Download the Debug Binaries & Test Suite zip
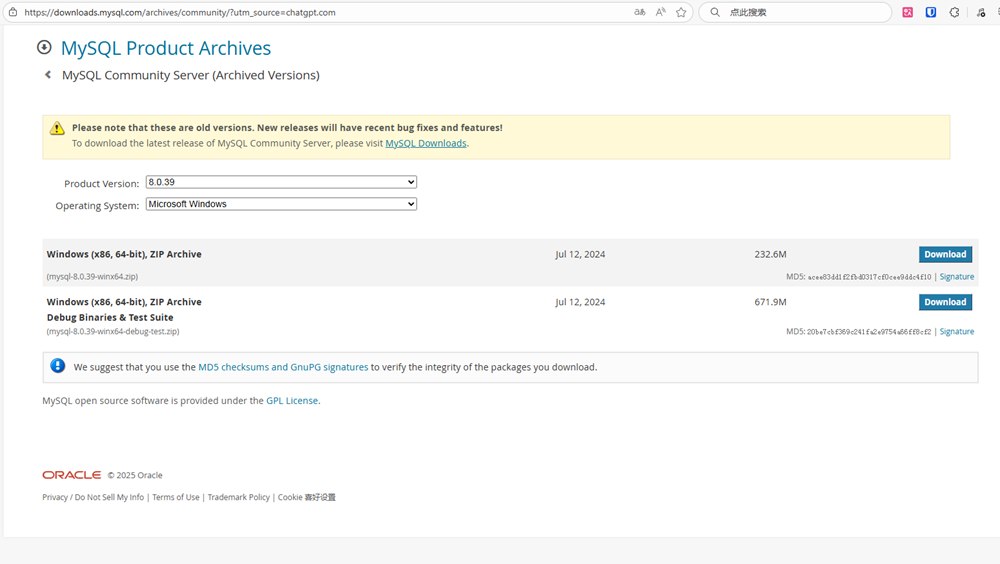 945,302
